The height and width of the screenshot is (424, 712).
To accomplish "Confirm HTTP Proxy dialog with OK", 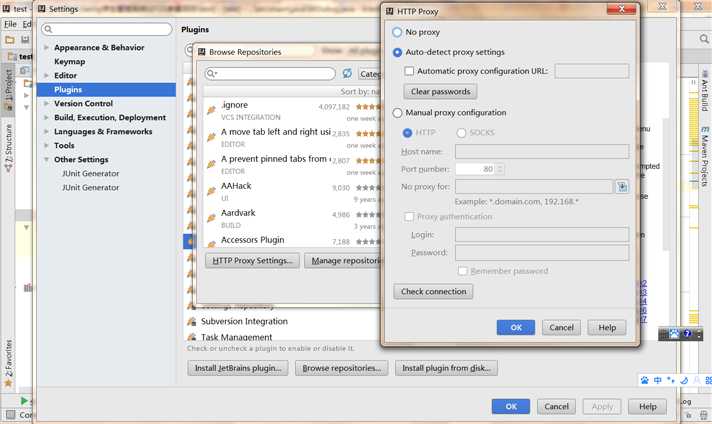I will [x=516, y=327].
